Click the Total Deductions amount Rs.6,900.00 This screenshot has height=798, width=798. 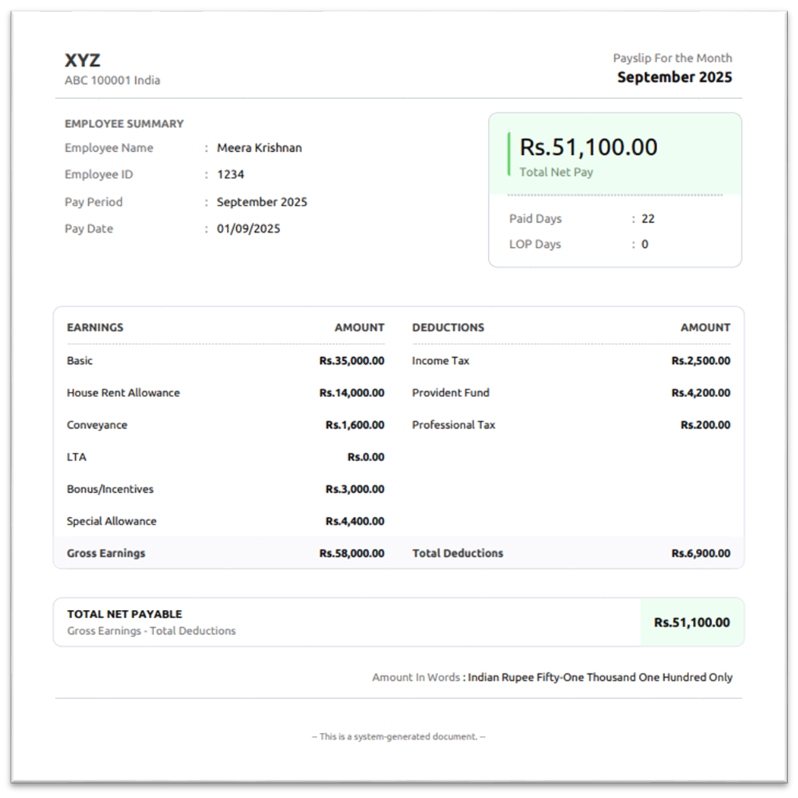(x=700, y=553)
